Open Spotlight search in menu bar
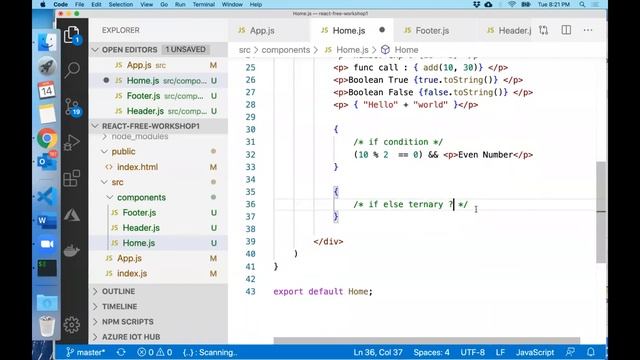640x360 pixels. coord(582,4)
